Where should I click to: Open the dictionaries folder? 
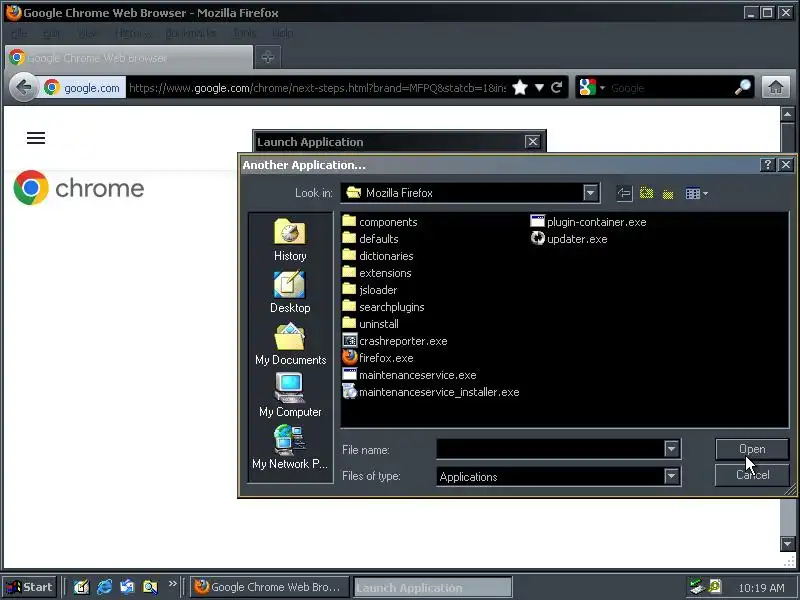point(378,256)
